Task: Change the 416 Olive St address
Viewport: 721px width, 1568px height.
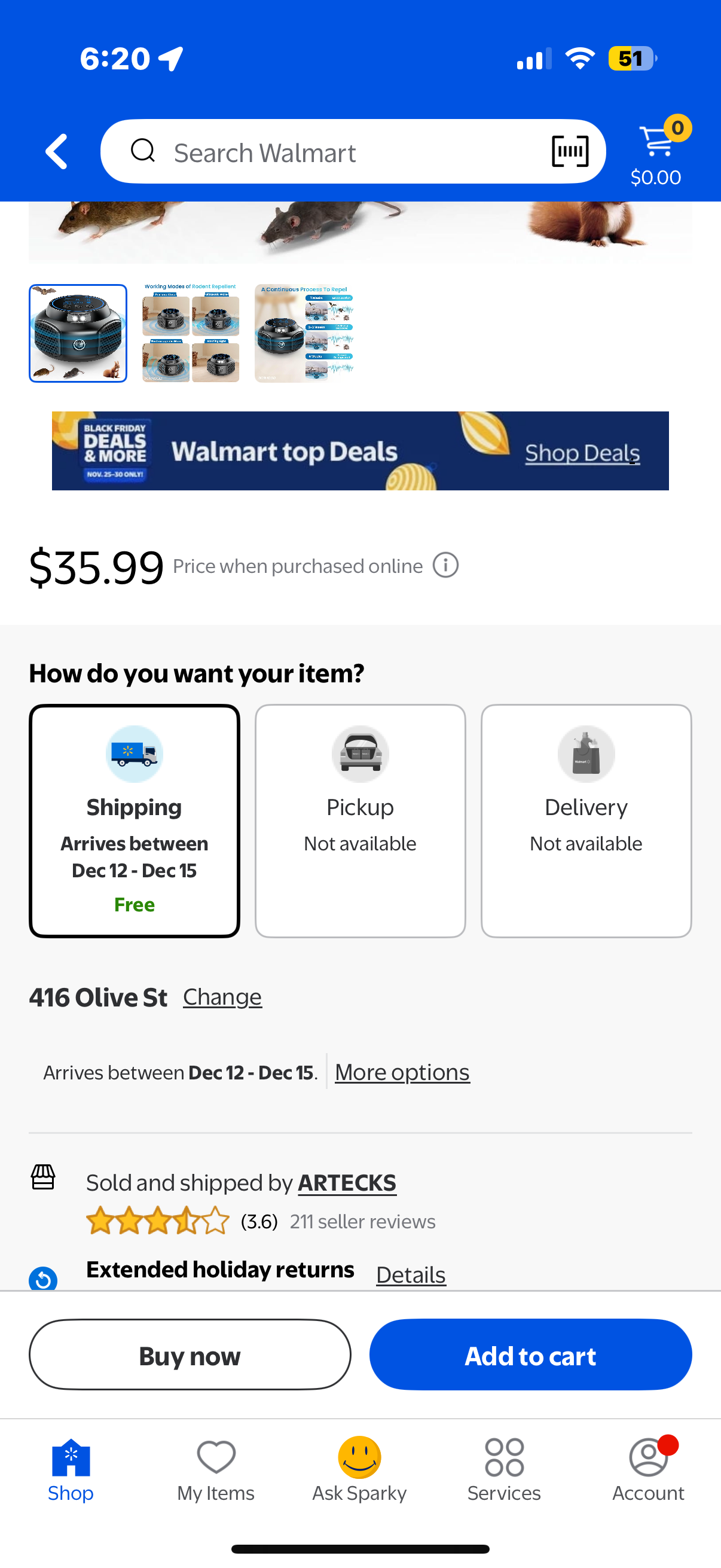Action: [222, 997]
